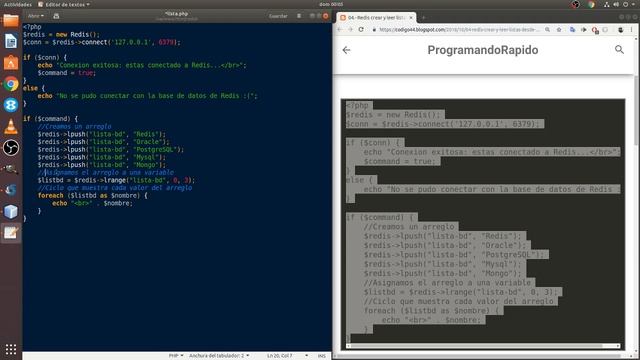640x360 pixels.
Task: Go back in Chrome browser
Action: tap(340, 30)
